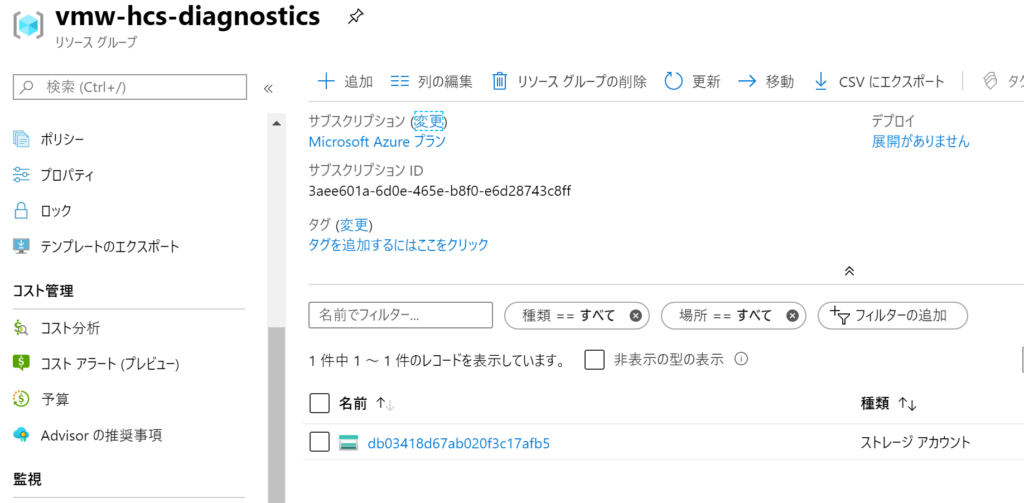Click the 更新 refresh icon

click(x=673, y=82)
